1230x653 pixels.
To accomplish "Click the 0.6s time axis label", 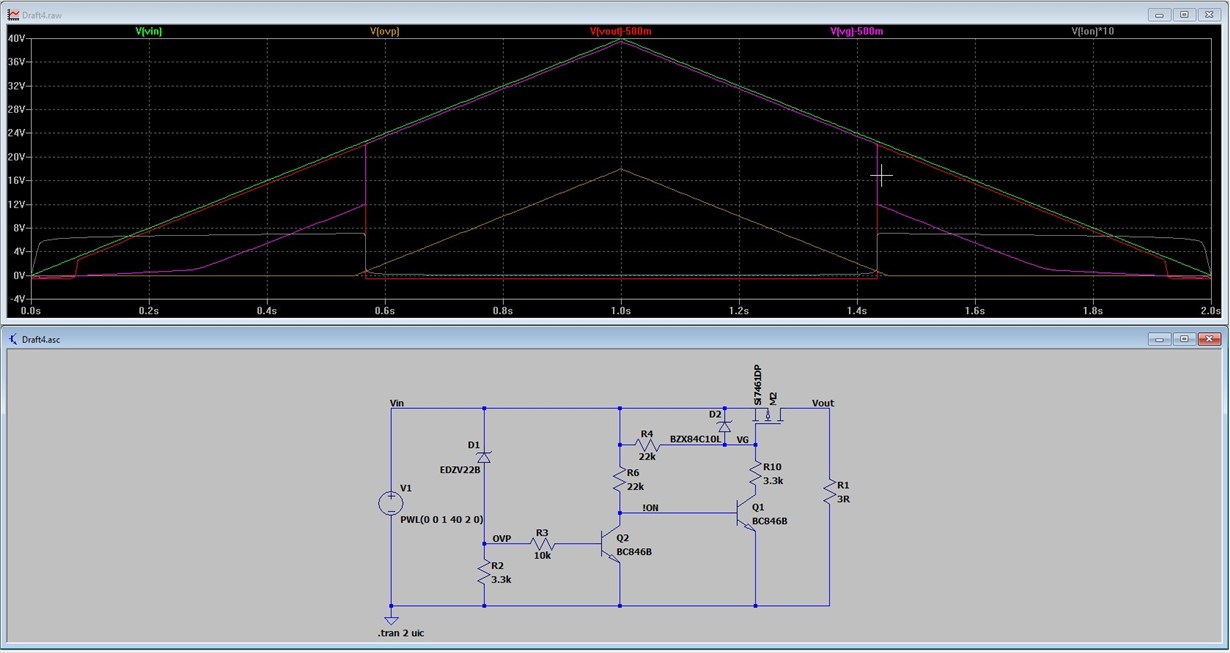I will [x=384, y=311].
